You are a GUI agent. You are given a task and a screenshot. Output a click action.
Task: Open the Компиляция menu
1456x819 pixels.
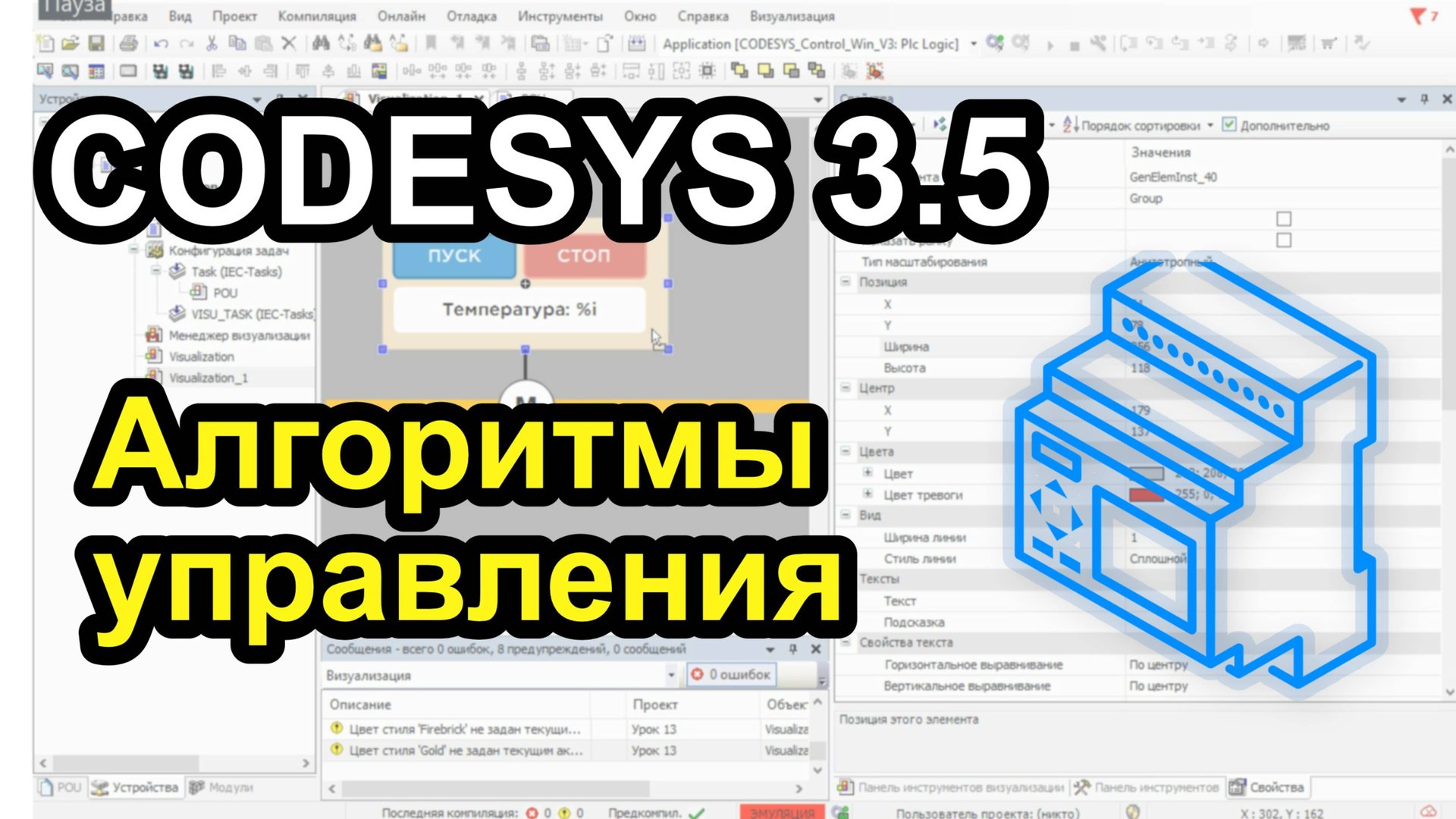pyautogui.click(x=317, y=16)
